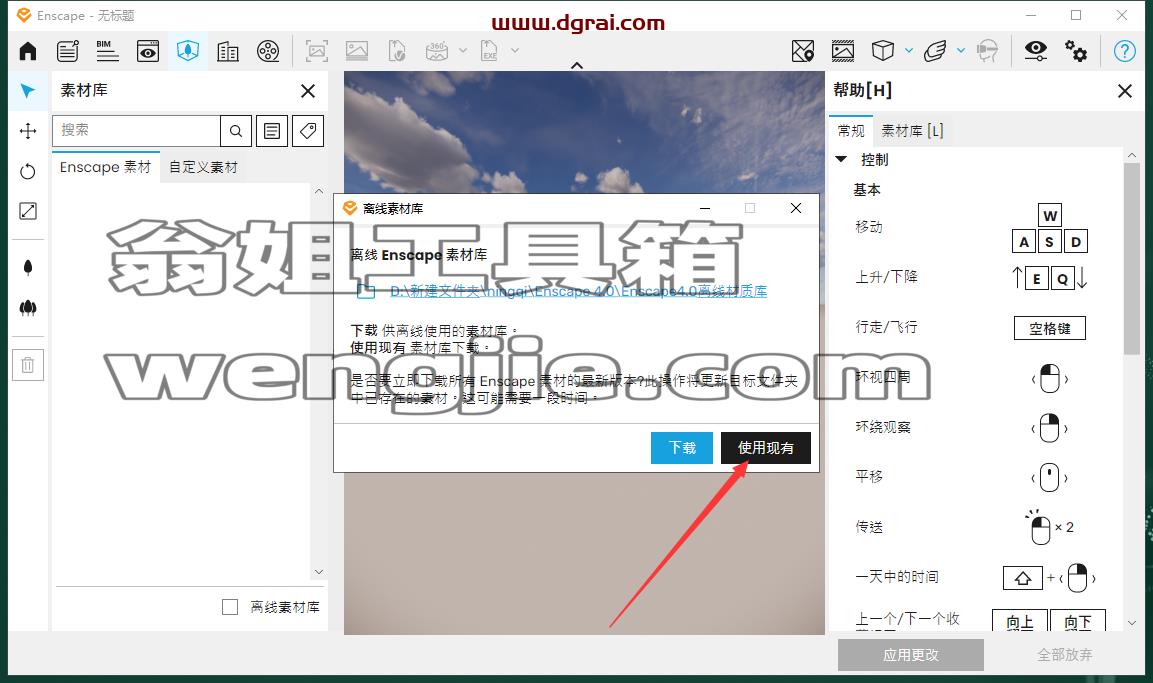
Task: Collapse the top toolbar with chevron
Action: [577, 65]
